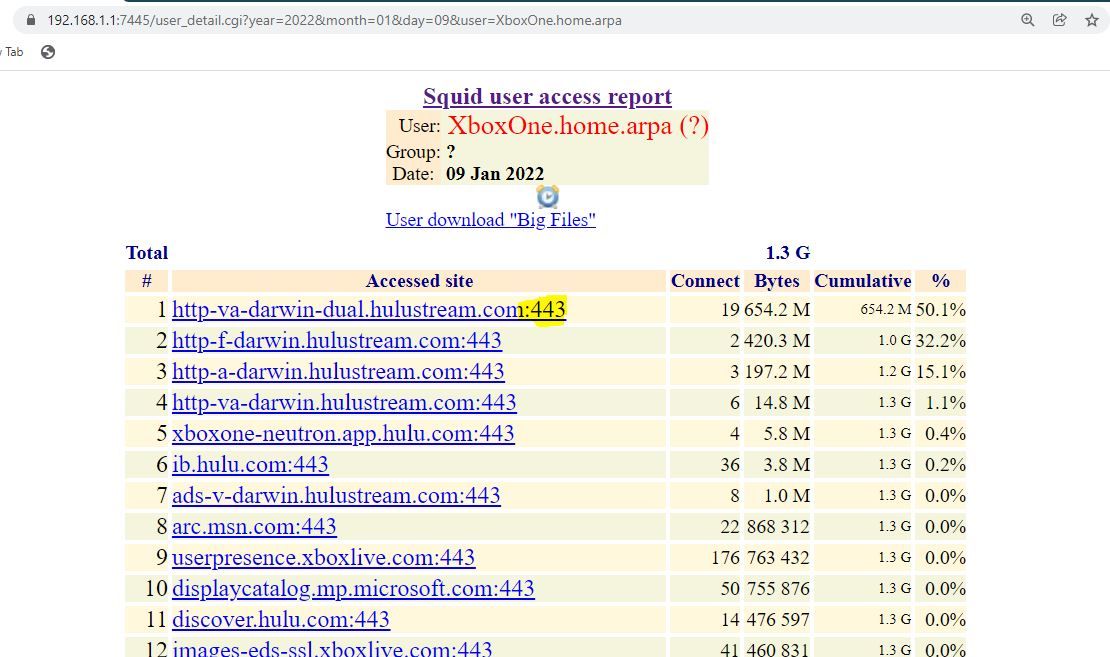The height and width of the screenshot is (657, 1110).
Task: Open the alarm clock time report icon
Action: tap(548, 197)
